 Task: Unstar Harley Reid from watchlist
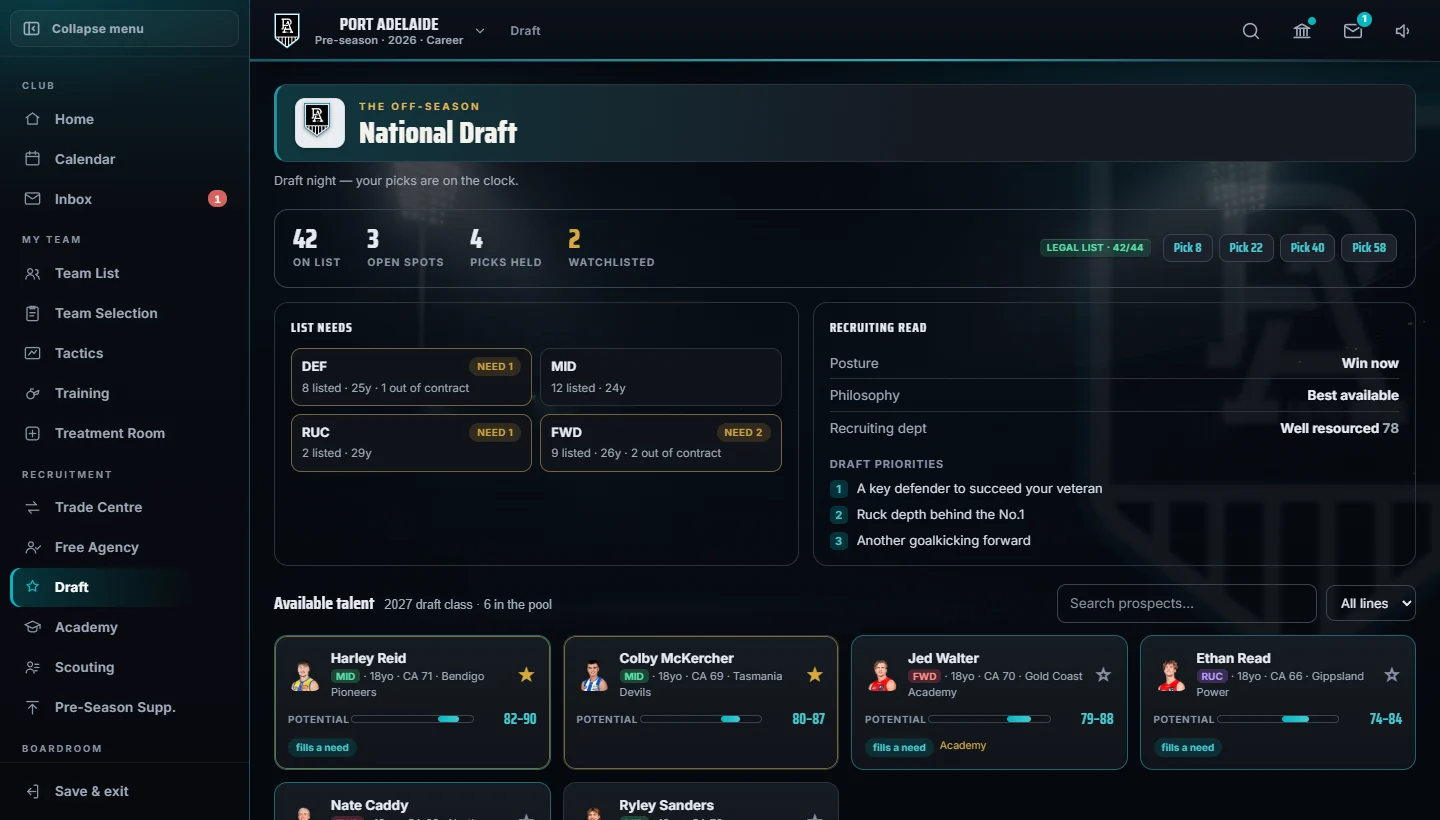[526, 675]
